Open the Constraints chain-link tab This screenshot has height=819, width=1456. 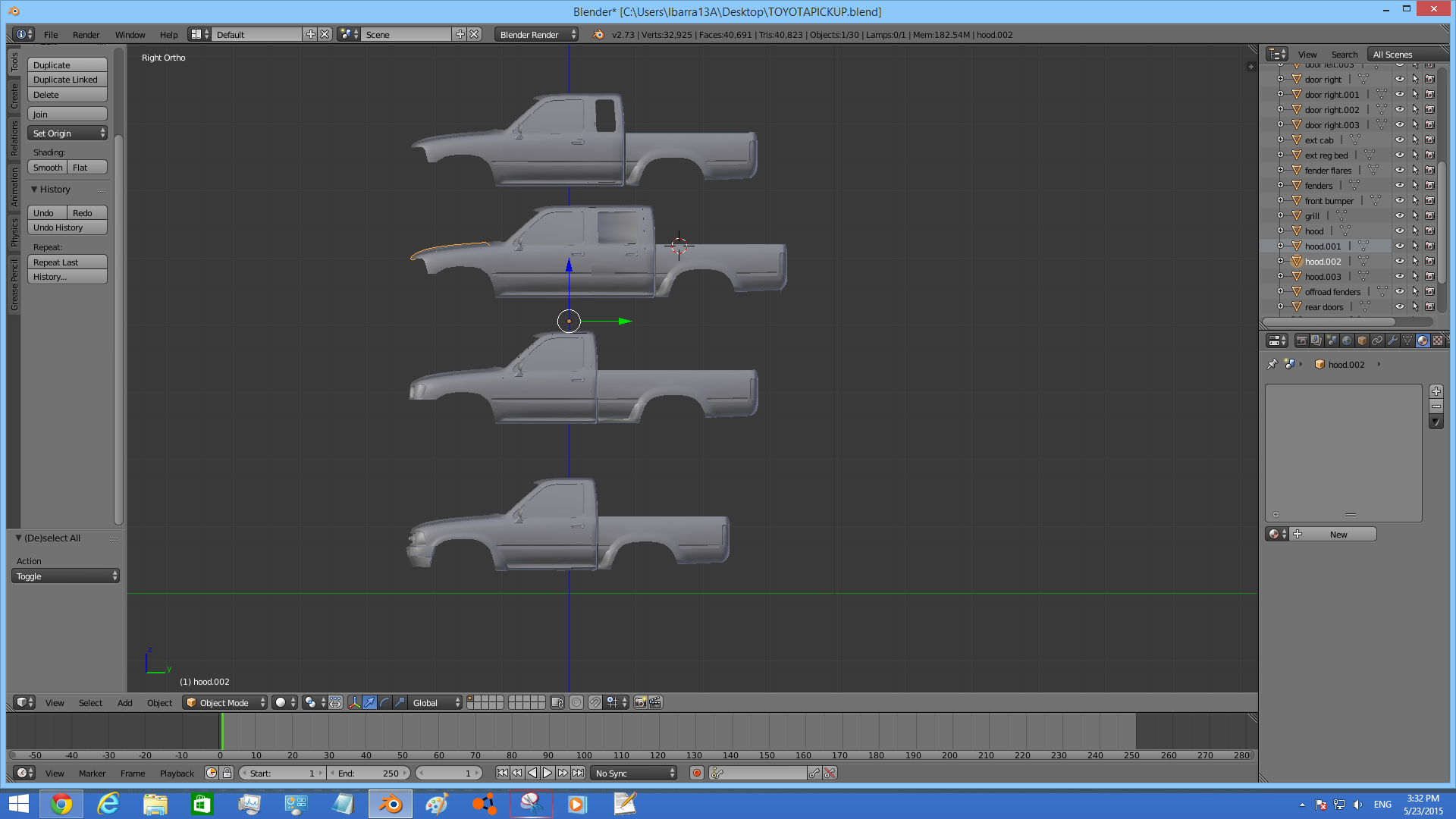click(x=1377, y=340)
